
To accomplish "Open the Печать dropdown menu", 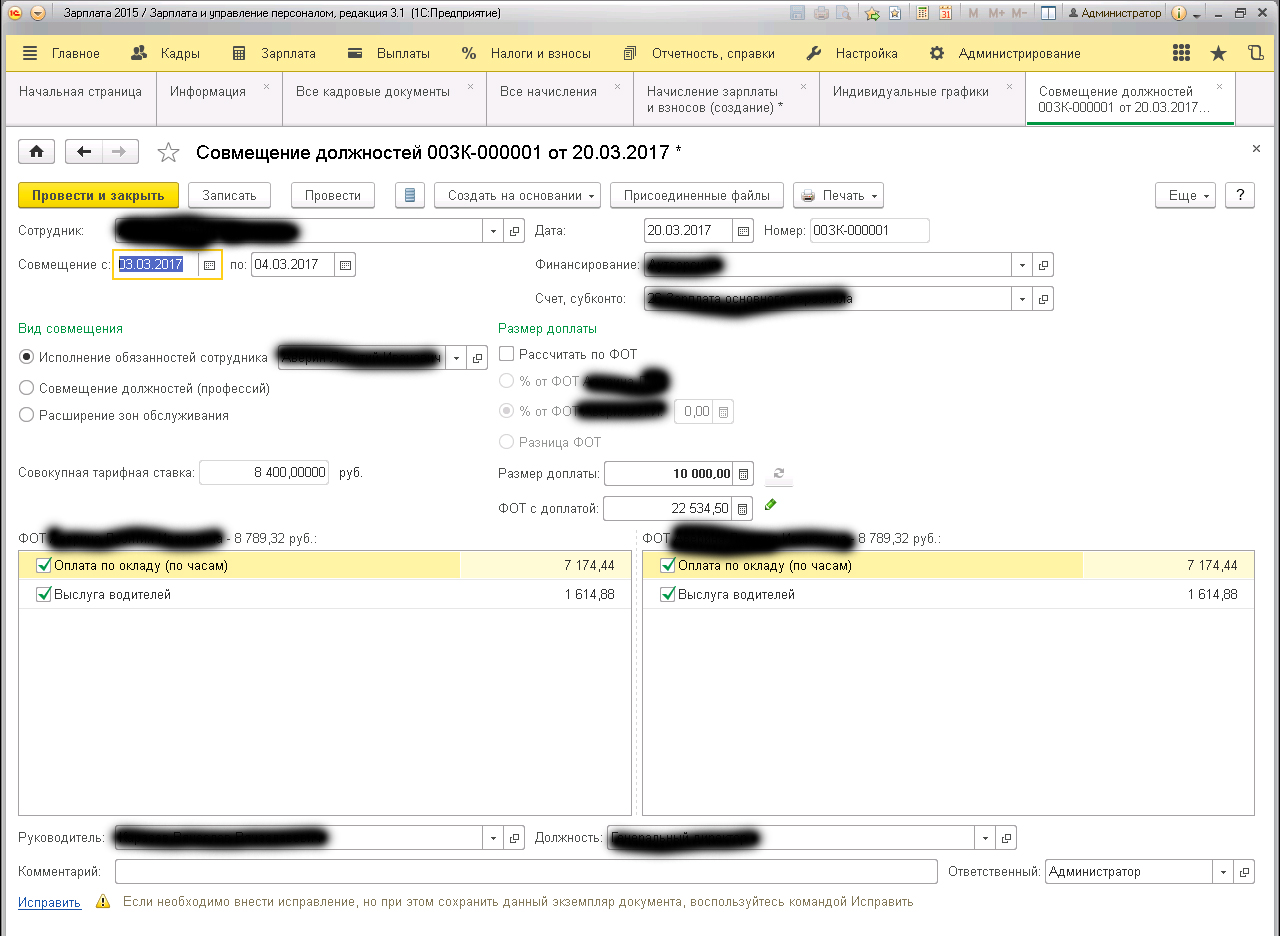I will [838, 195].
